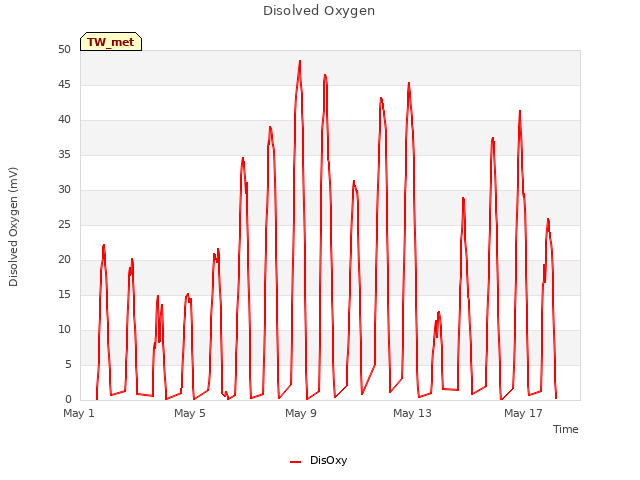Select the chart title 'Disolved Oxygen'
The height and width of the screenshot is (480, 640).
(x=319, y=11)
